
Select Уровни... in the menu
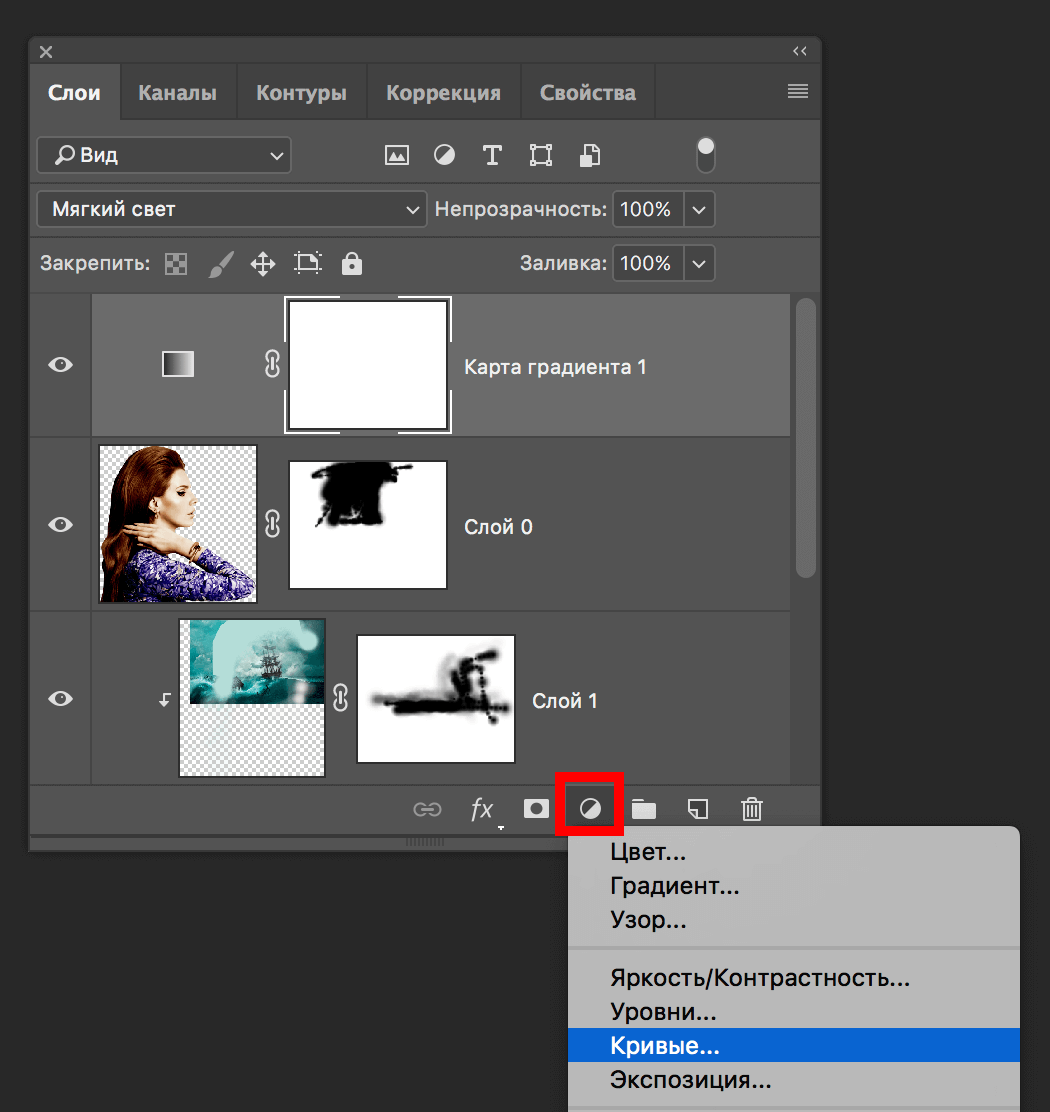point(663,1012)
